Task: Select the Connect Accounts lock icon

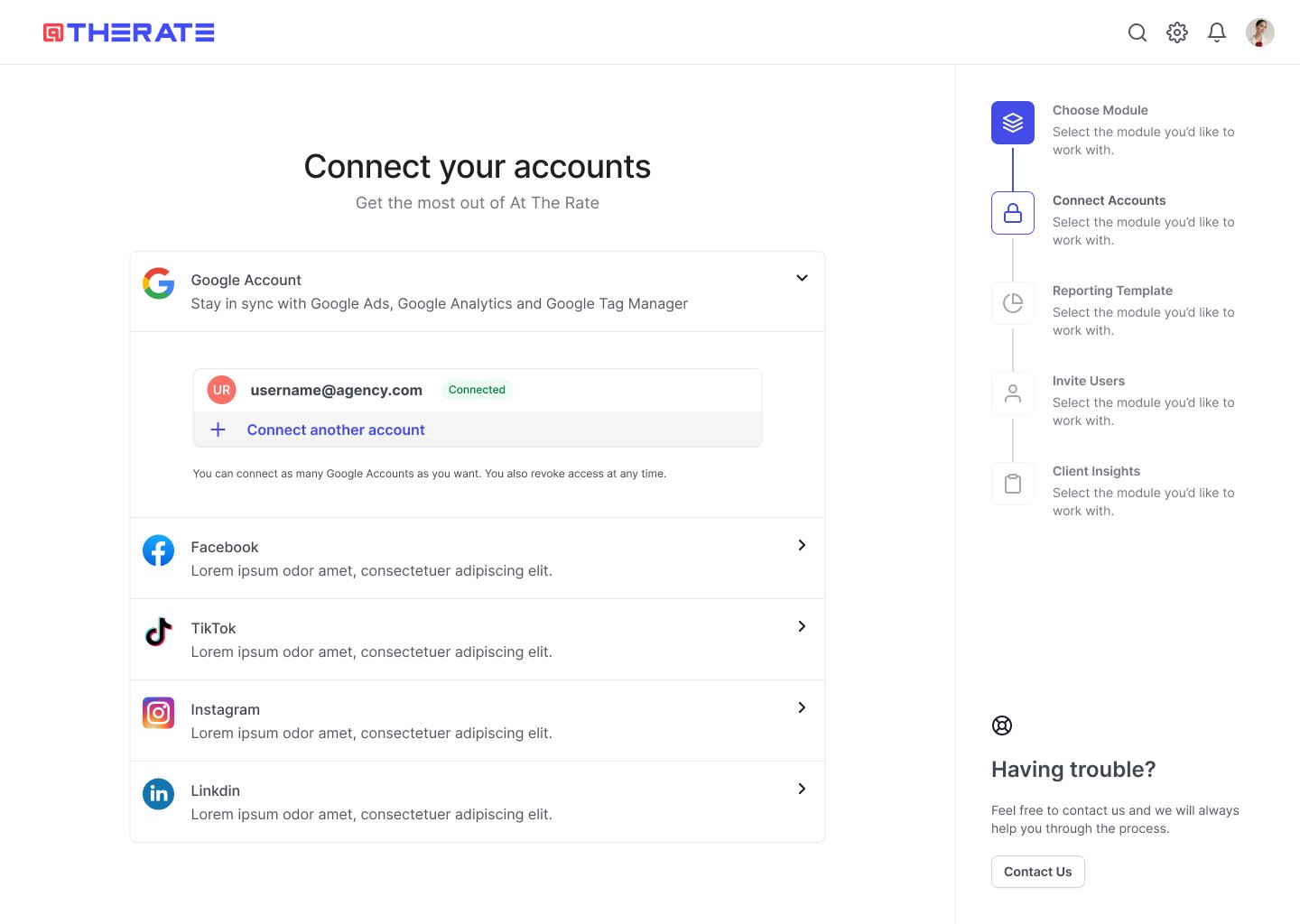Action: (x=1013, y=213)
